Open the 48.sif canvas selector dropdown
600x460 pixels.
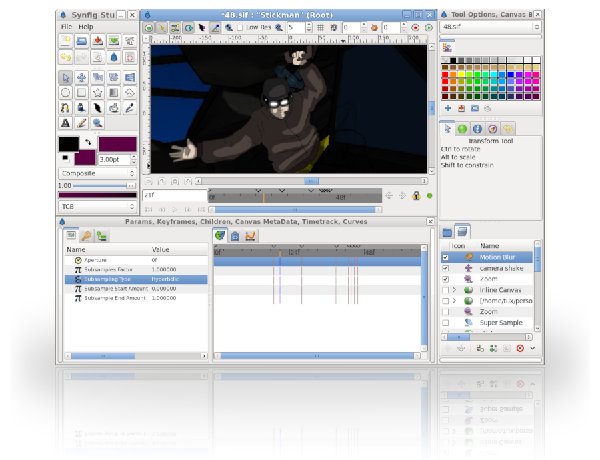(x=491, y=27)
